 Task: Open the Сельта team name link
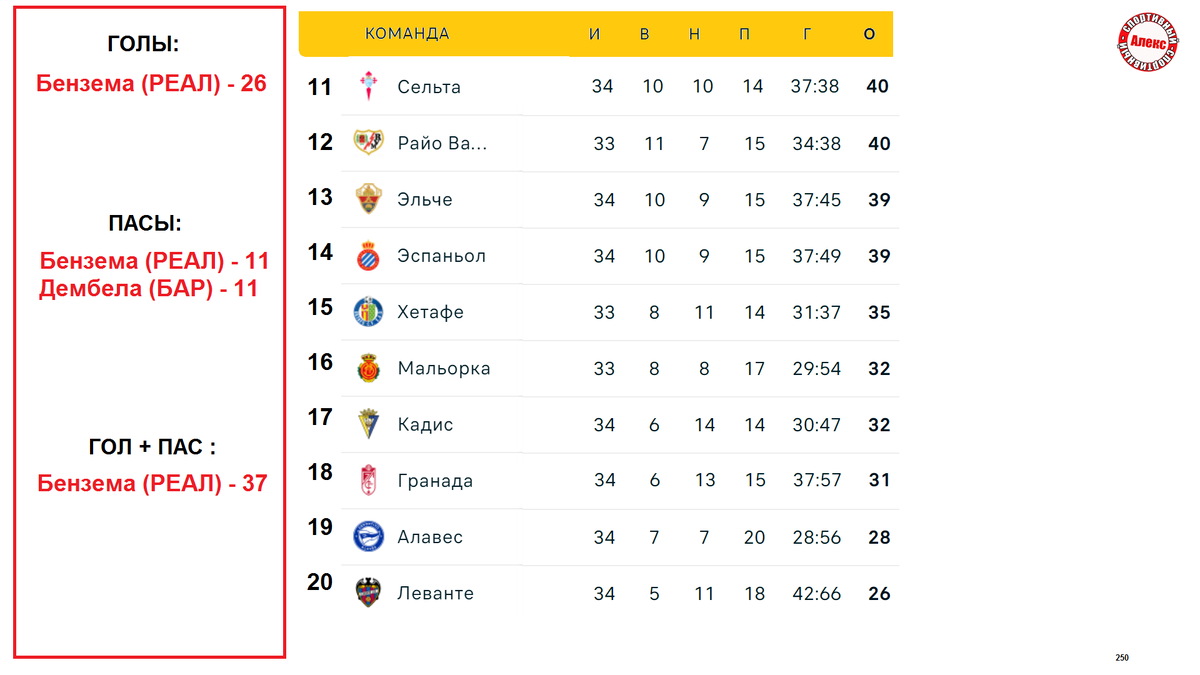[x=429, y=87]
